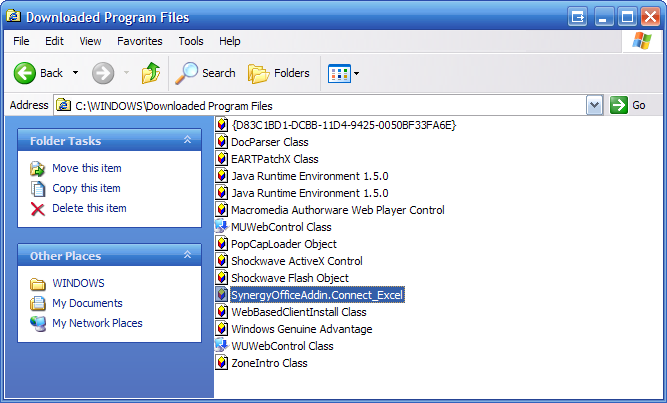Click the Address bar path field
This screenshot has height=403, width=667.
319,105
